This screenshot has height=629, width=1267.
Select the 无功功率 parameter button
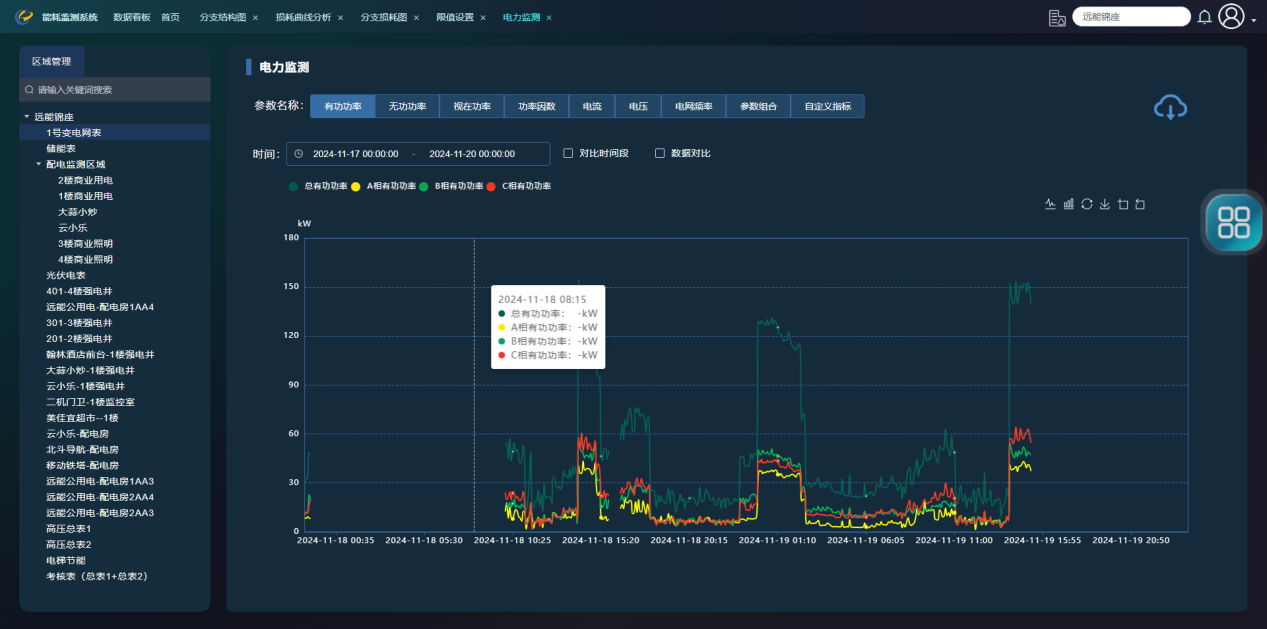[x=407, y=106]
